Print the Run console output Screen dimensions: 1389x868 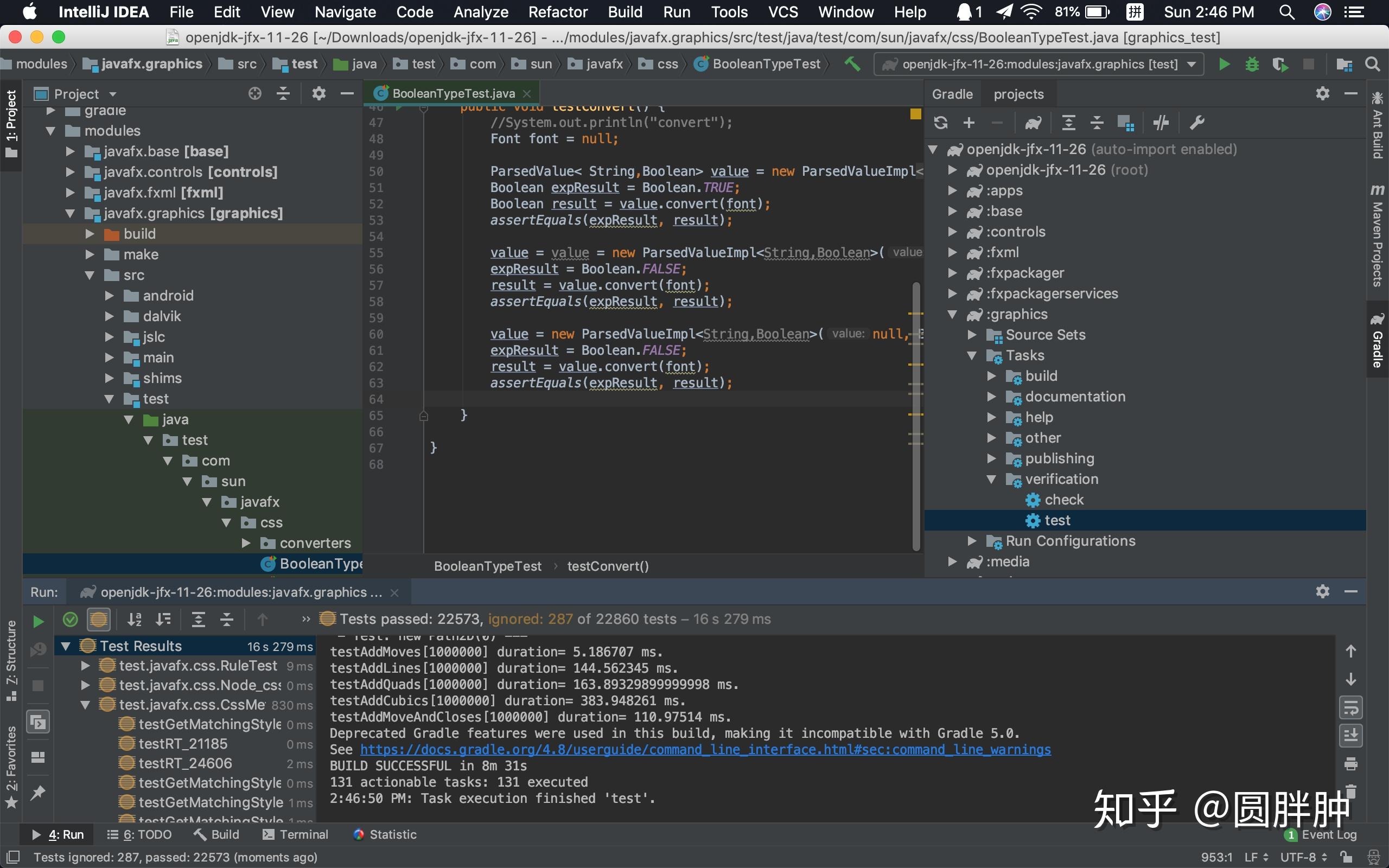coord(1350,764)
